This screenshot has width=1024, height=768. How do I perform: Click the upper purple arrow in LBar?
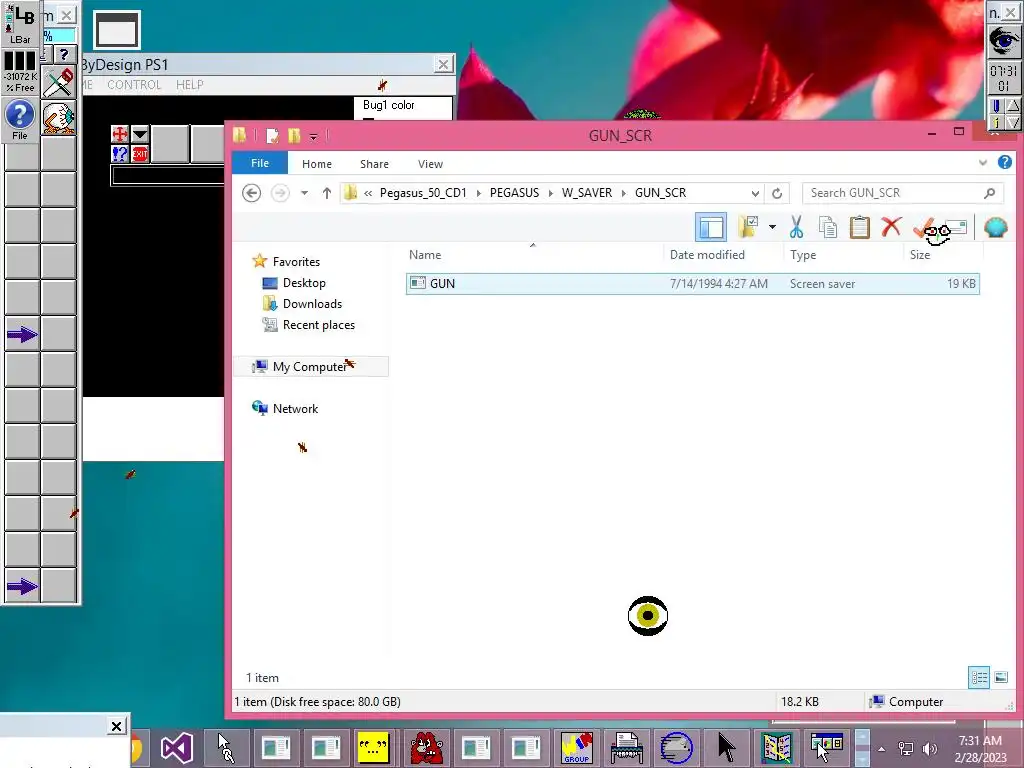click(22, 335)
